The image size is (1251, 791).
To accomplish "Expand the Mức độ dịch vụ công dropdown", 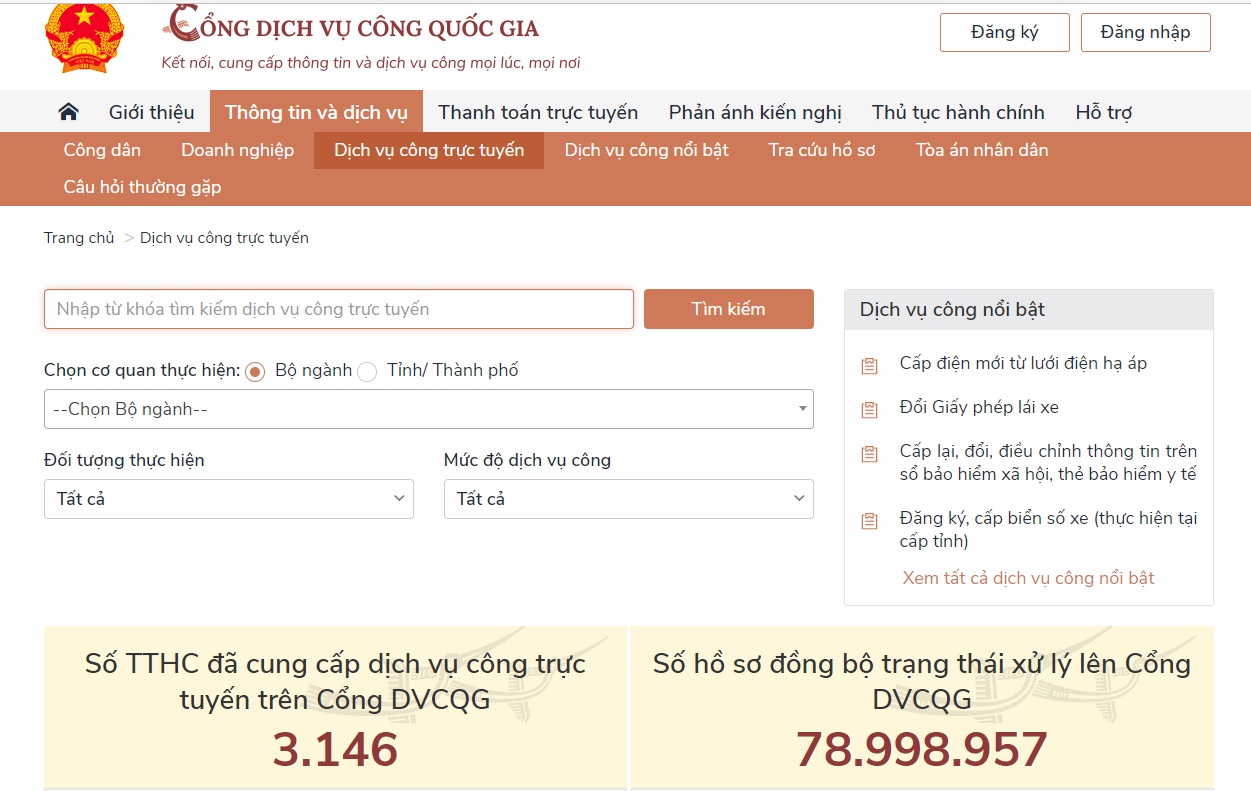I will (628, 499).
